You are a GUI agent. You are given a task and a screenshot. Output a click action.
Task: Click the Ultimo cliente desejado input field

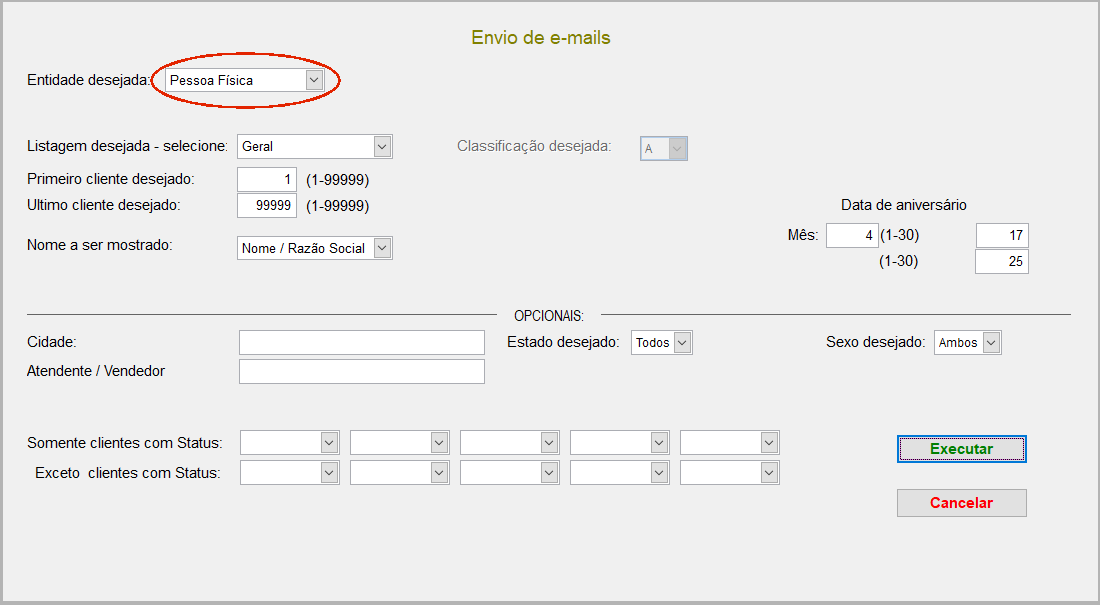264,205
